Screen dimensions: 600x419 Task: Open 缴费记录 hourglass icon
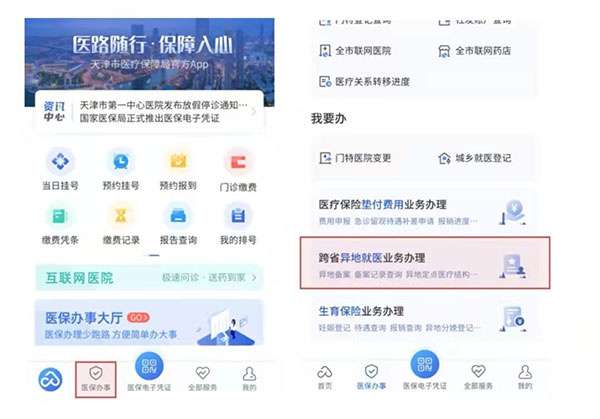click(x=121, y=216)
